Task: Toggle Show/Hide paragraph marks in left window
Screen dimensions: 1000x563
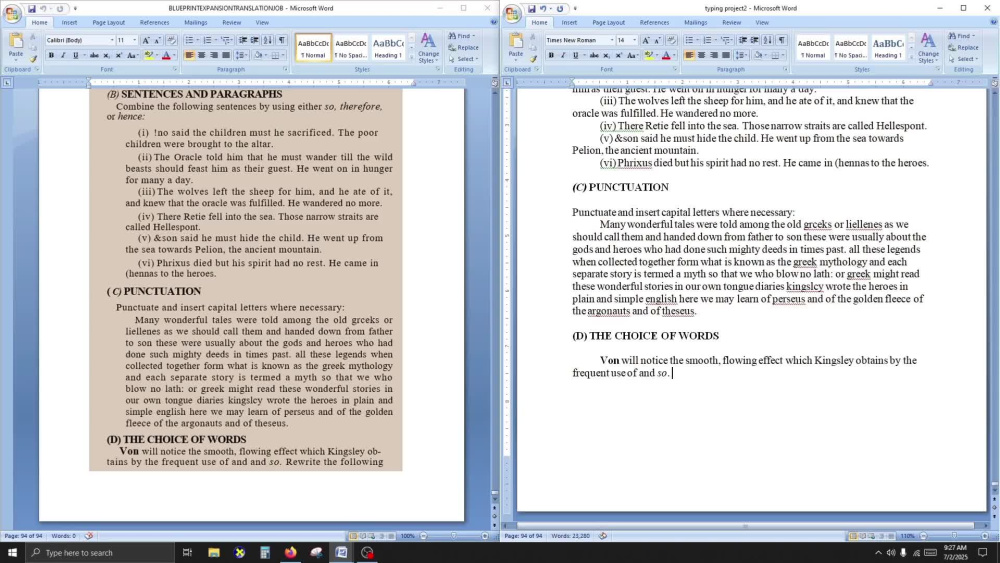Action: coord(281,40)
